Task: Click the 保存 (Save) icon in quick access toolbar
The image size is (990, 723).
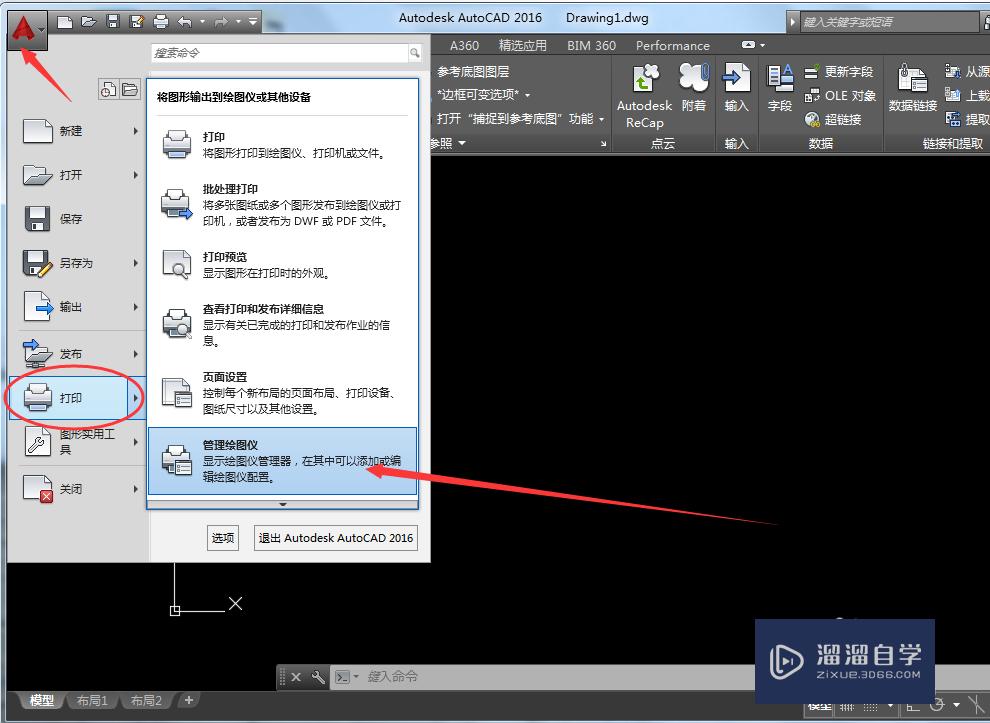Action: (x=112, y=21)
